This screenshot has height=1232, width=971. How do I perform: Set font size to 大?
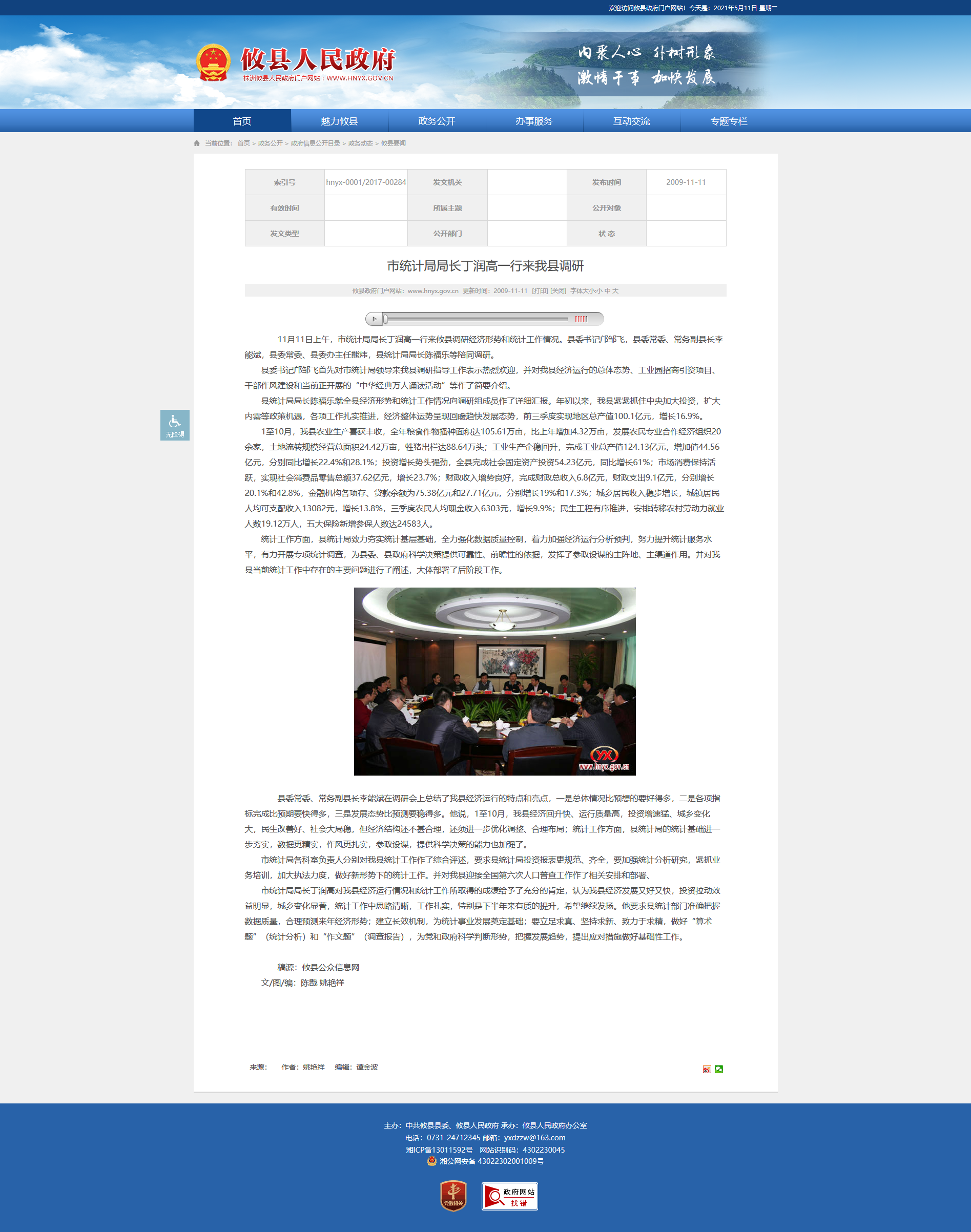[615, 291]
